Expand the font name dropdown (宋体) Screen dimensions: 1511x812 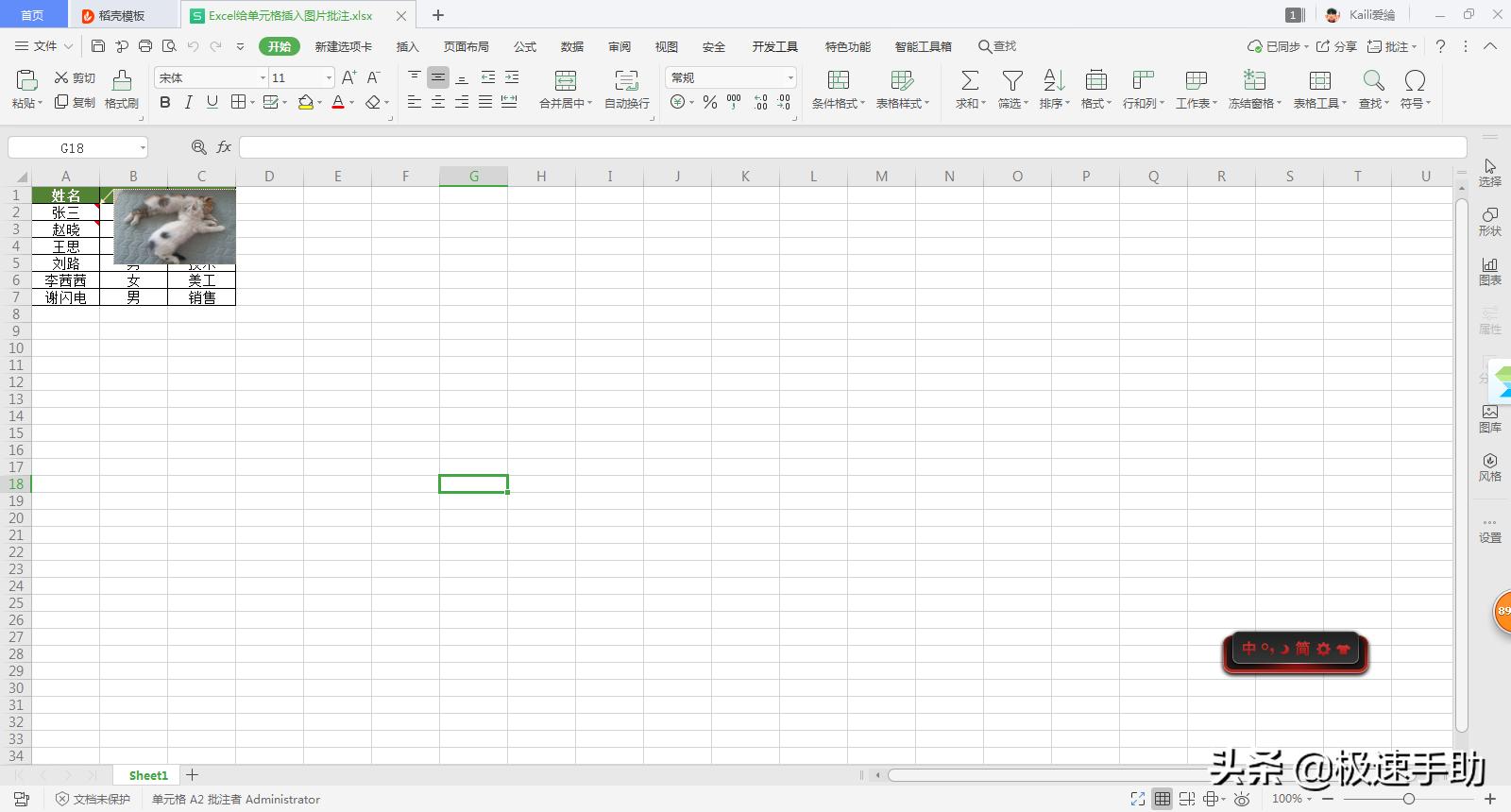coord(263,78)
